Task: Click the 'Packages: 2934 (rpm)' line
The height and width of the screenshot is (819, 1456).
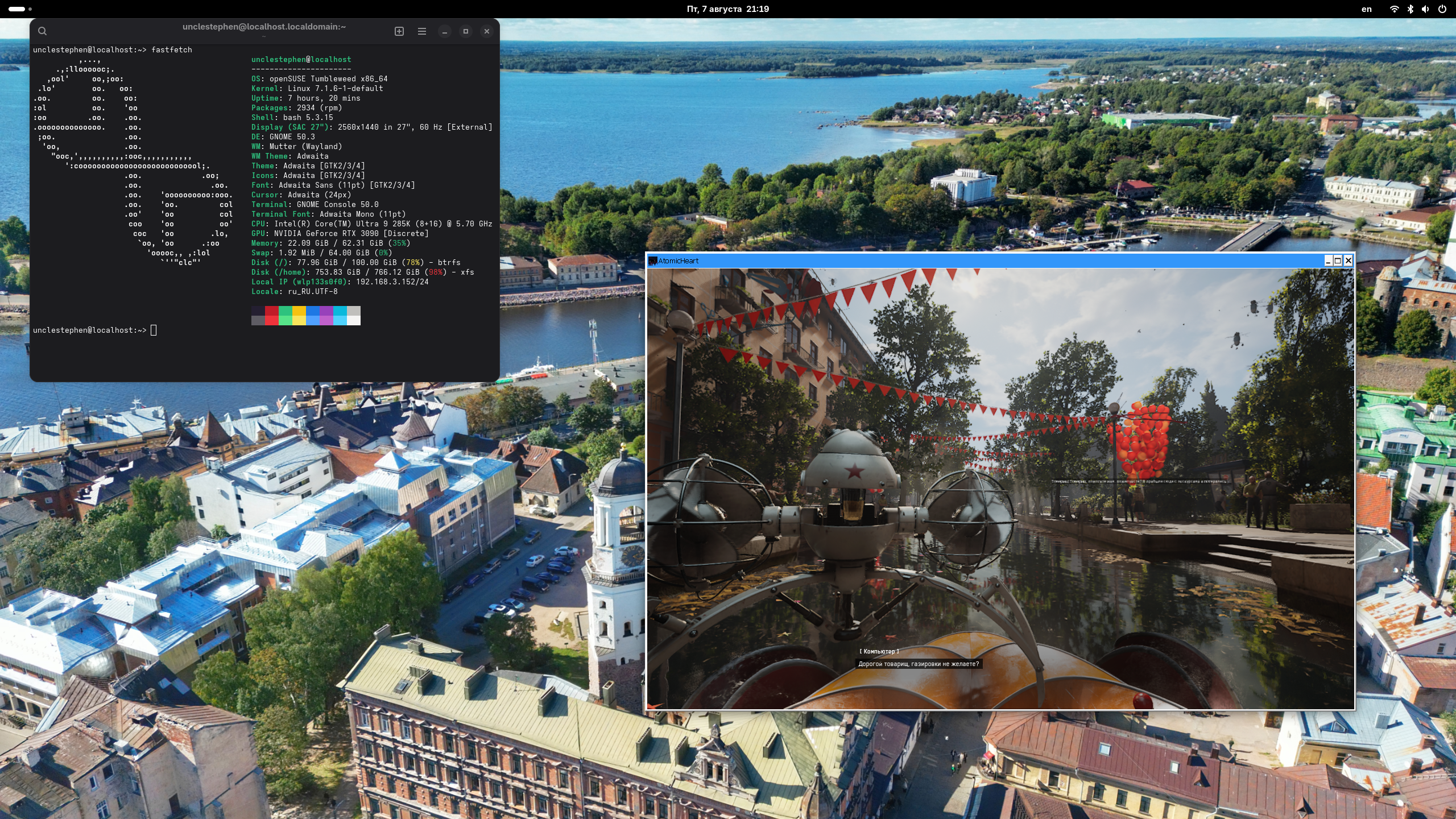Action: pyautogui.click(x=297, y=108)
